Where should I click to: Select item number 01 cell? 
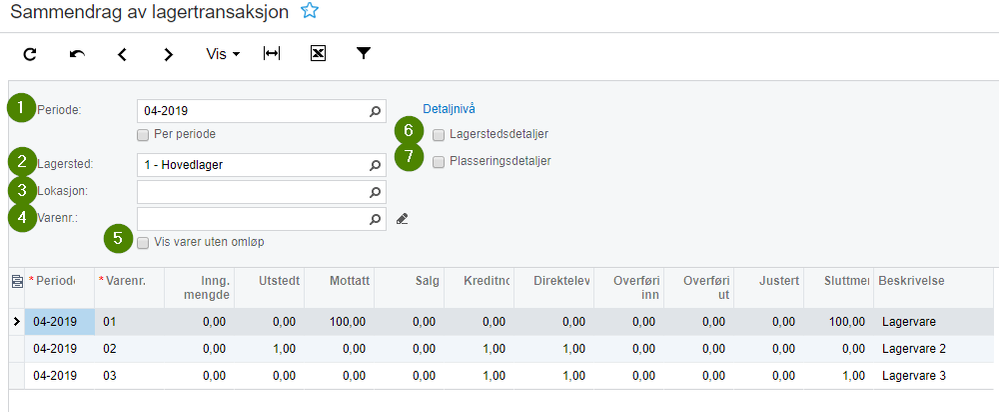[129, 322]
